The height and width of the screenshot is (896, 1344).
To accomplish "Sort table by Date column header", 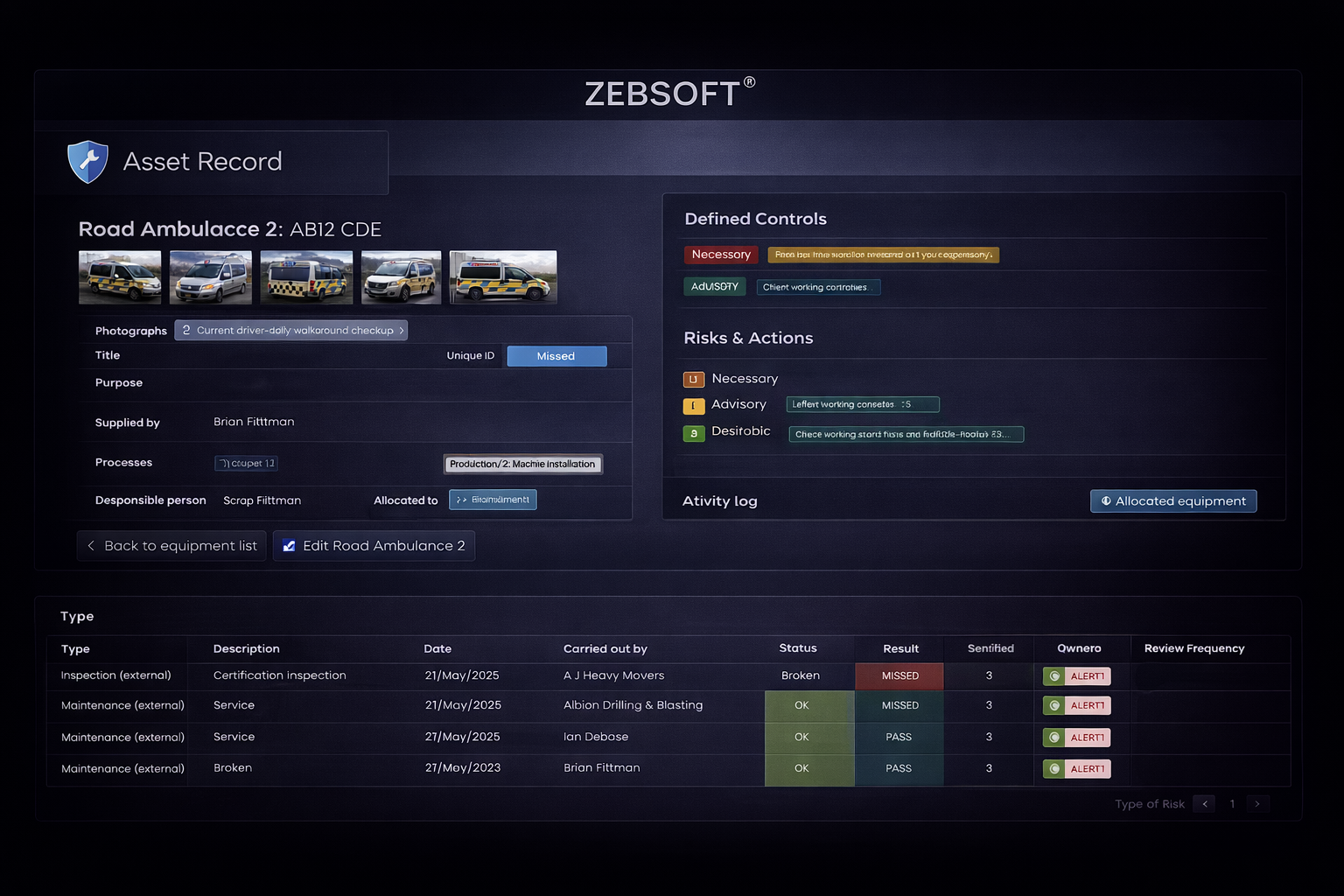I will pyautogui.click(x=437, y=649).
